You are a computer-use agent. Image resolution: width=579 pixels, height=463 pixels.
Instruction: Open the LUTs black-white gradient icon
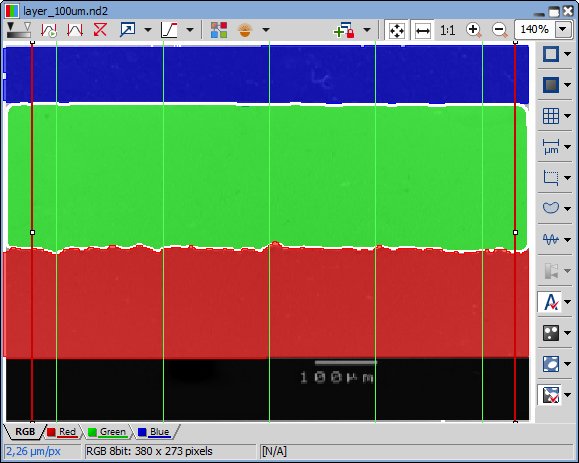click(19, 30)
